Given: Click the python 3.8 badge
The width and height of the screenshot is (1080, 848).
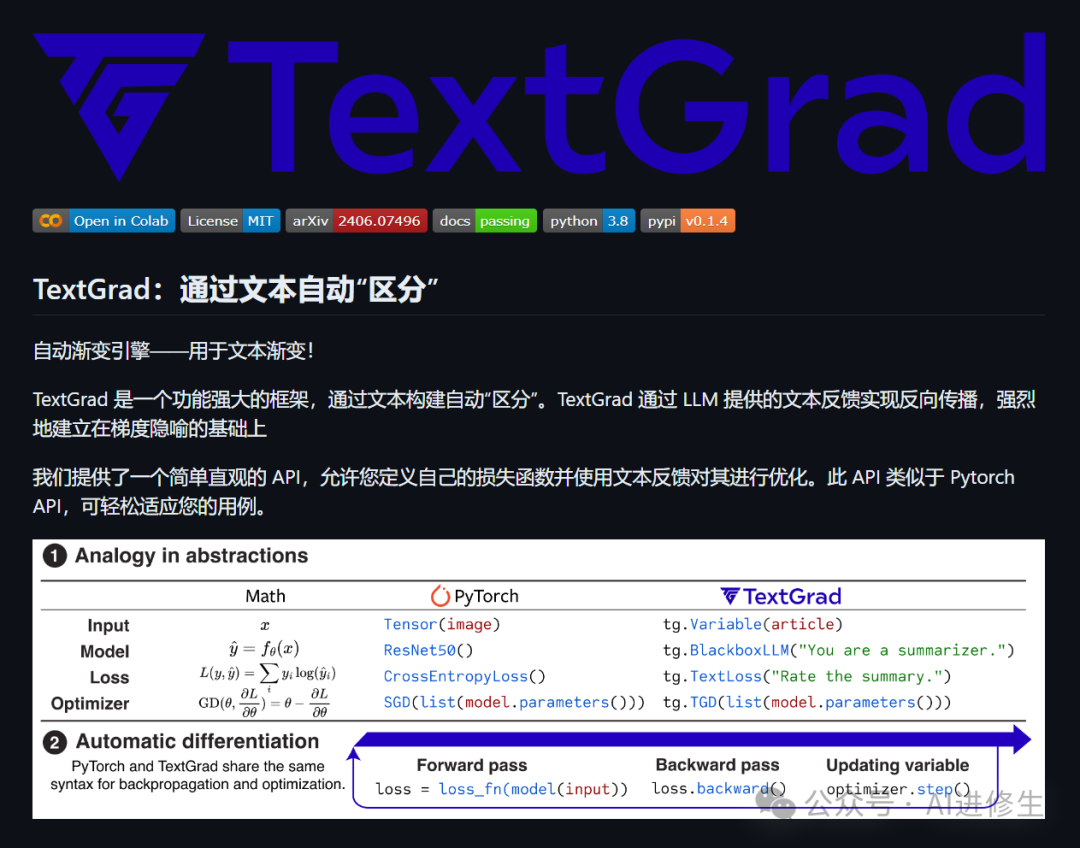Looking at the screenshot, I should pyautogui.click(x=589, y=220).
